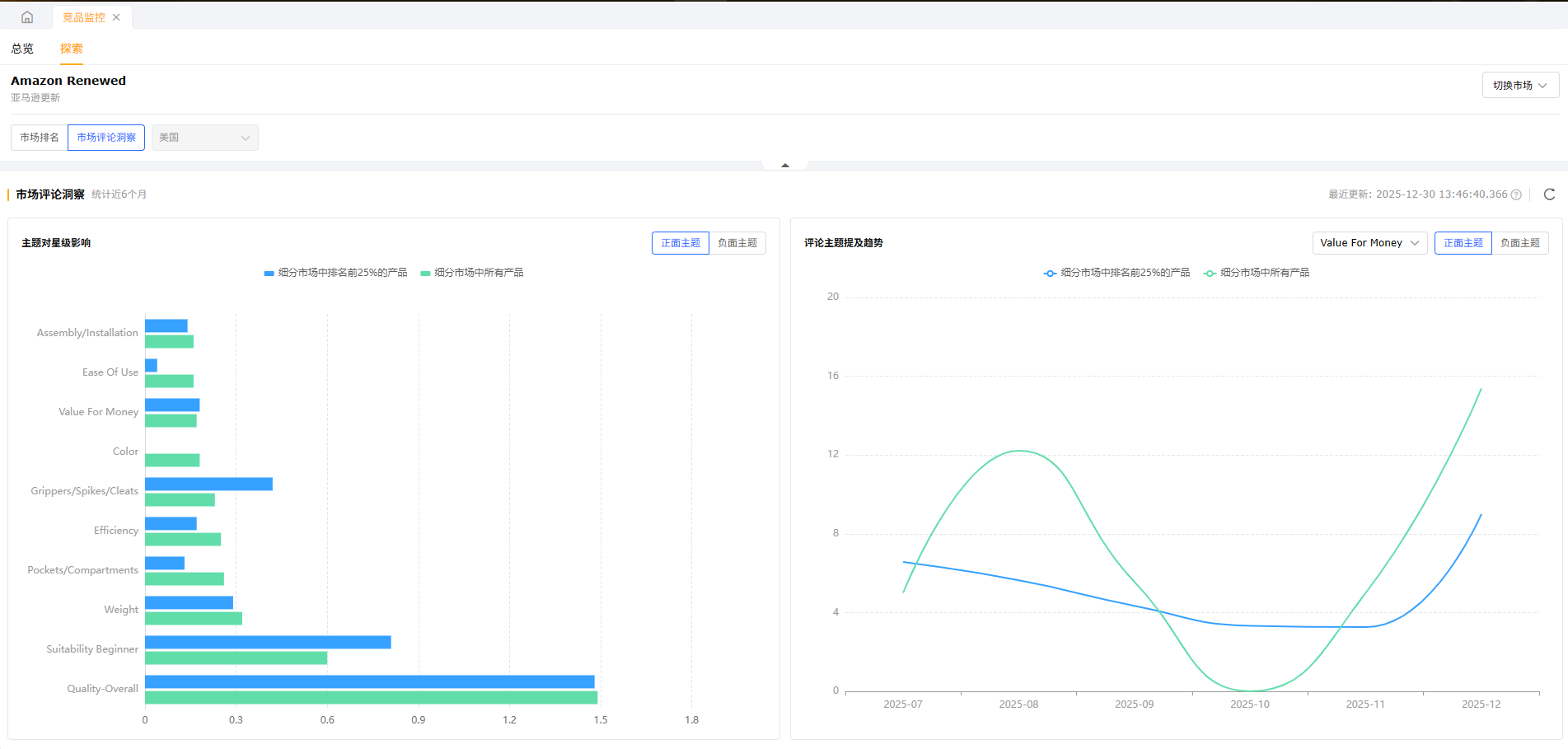
Task: Click the 市场排名 button
Action: tap(40, 138)
